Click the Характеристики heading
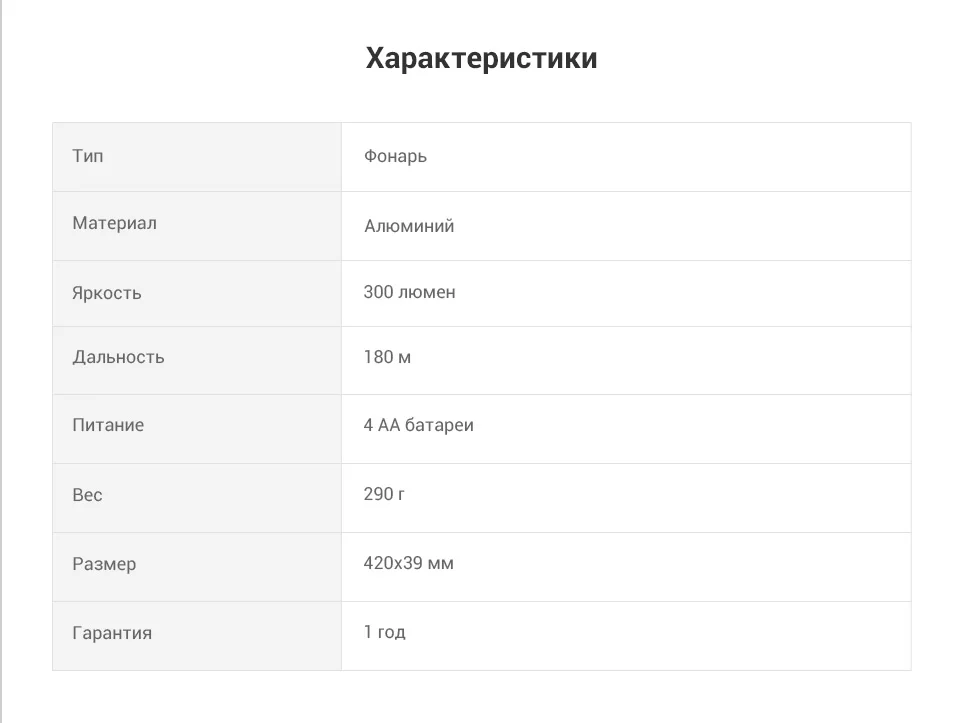 481,59
